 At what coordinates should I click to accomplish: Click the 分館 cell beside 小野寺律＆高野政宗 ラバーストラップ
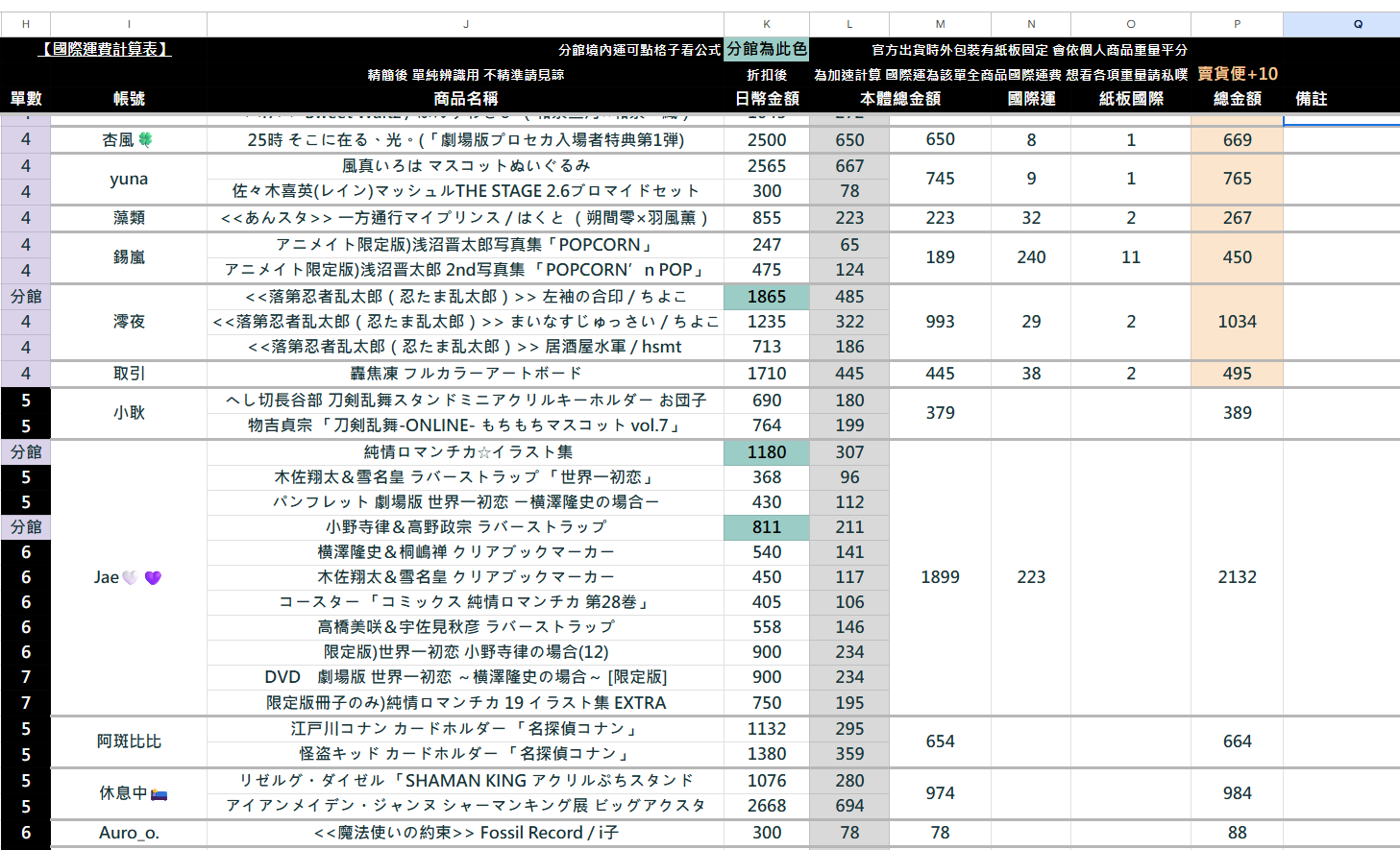(x=26, y=527)
